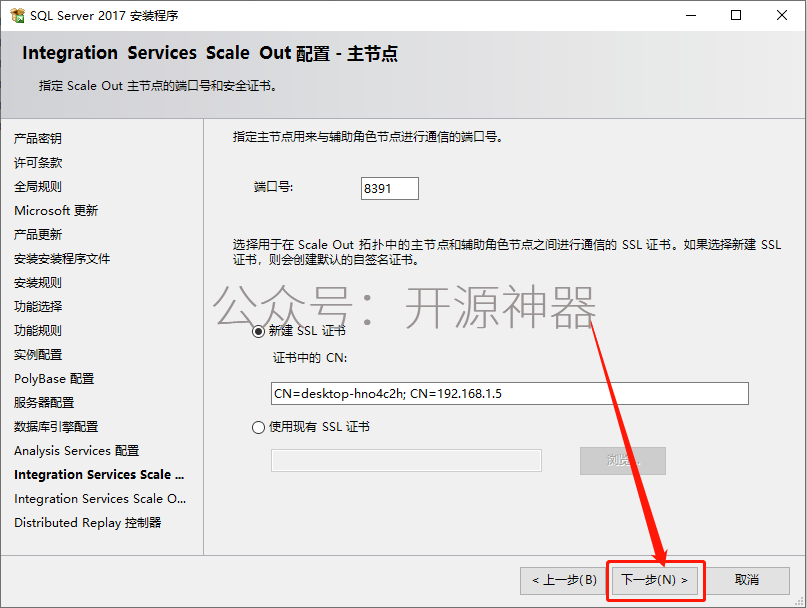Open the 许可条款 step in sidebar
Screen dimensions: 807x608
click(x=38, y=162)
